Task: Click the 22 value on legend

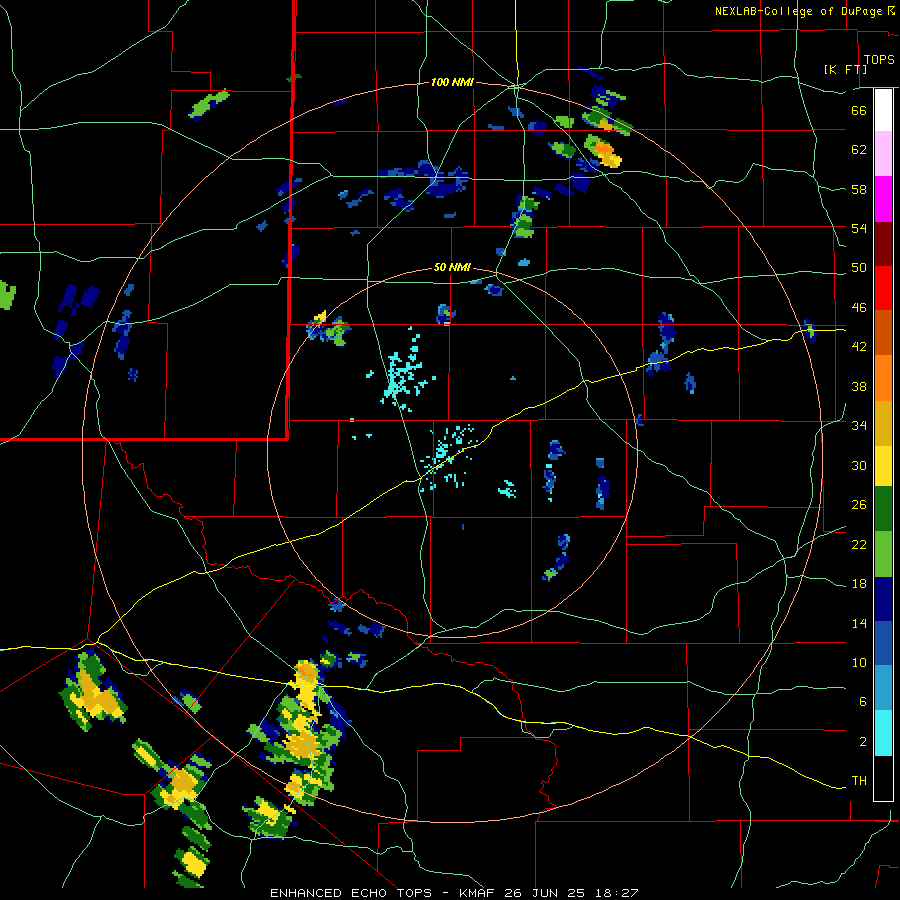Action: (859, 544)
